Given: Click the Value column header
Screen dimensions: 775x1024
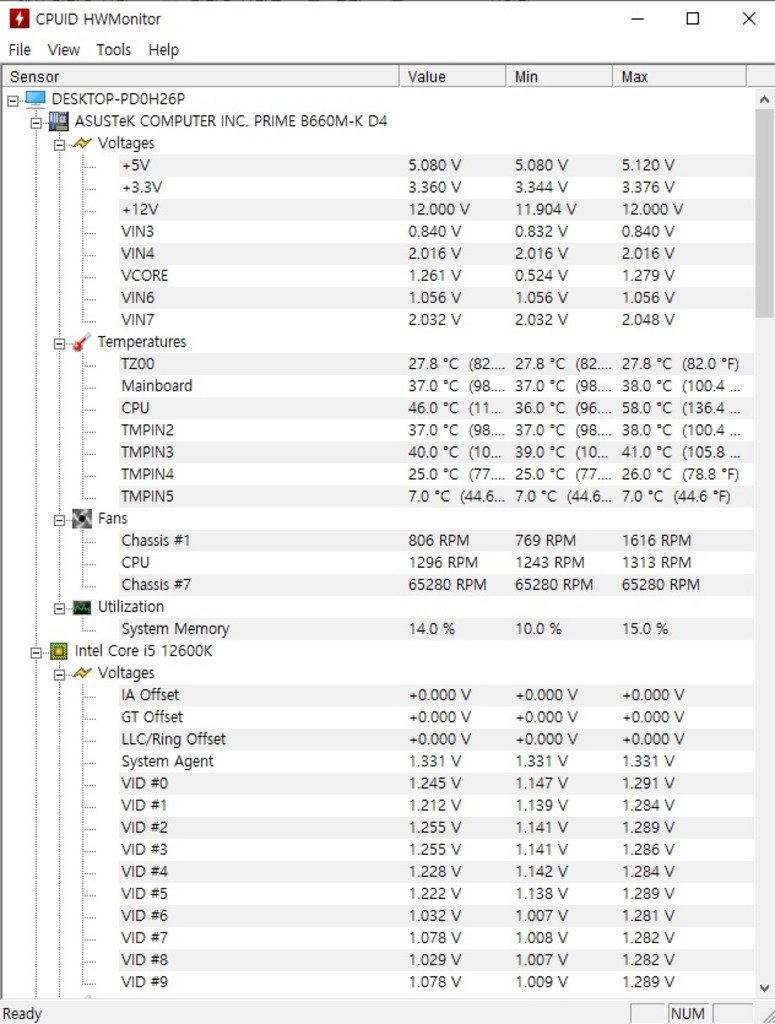Looking at the screenshot, I should [x=452, y=76].
